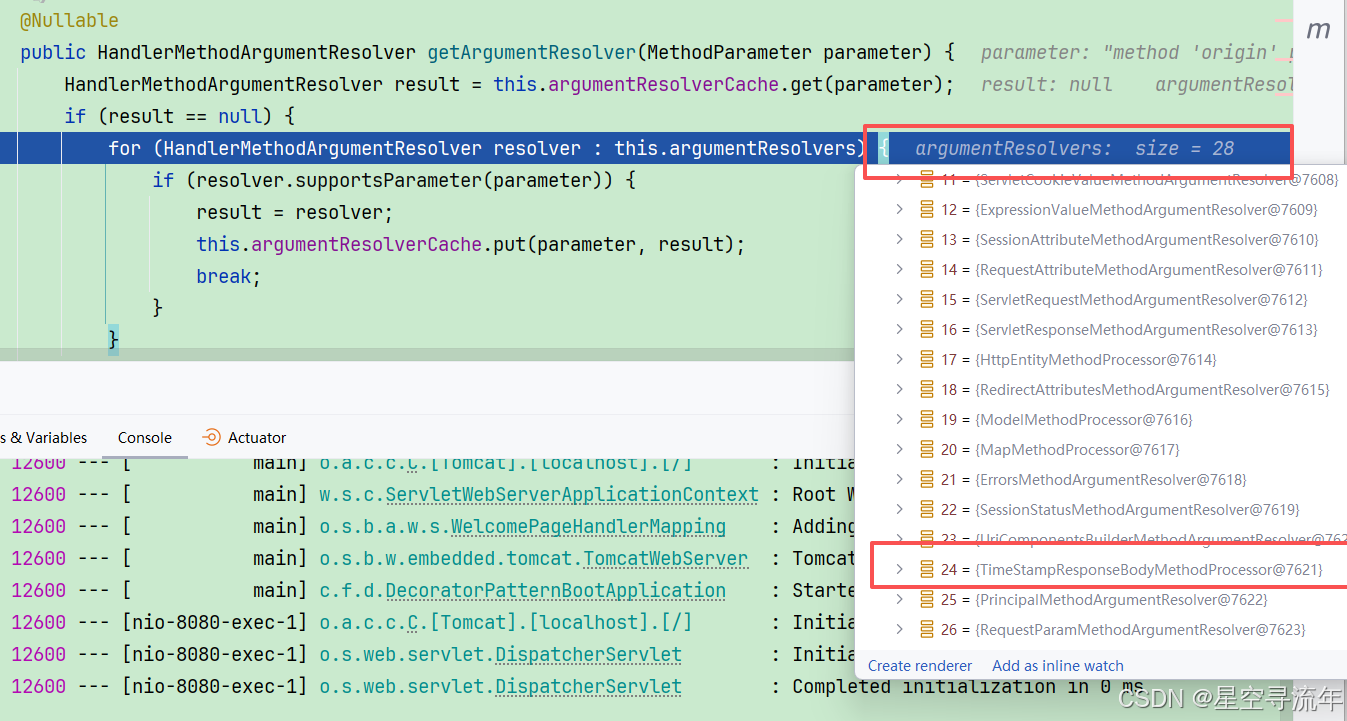Viewport: 1347px width, 721px height.
Task: Open the last DispatcherServlet console link
Action: [588, 686]
